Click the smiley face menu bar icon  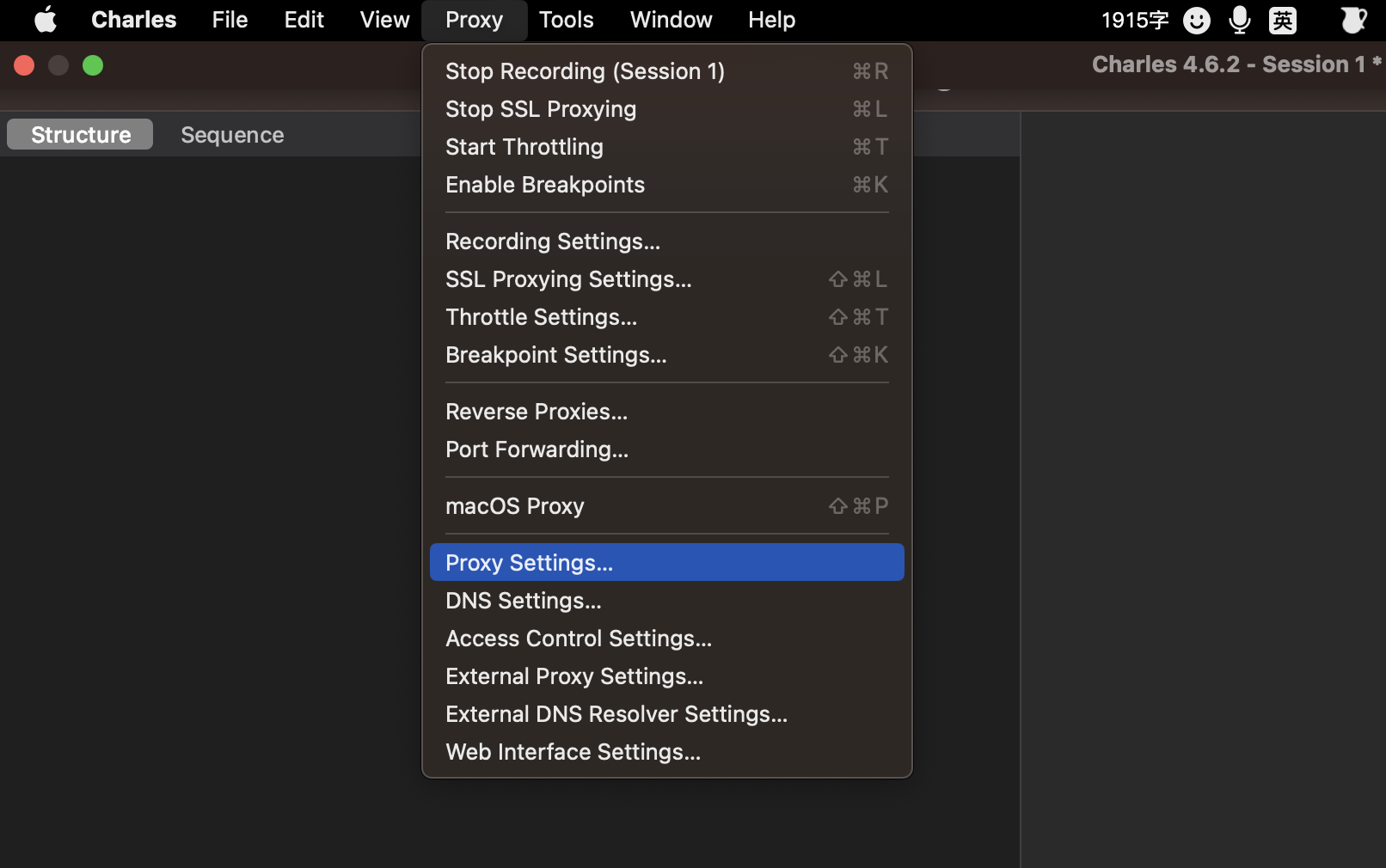point(1196,20)
